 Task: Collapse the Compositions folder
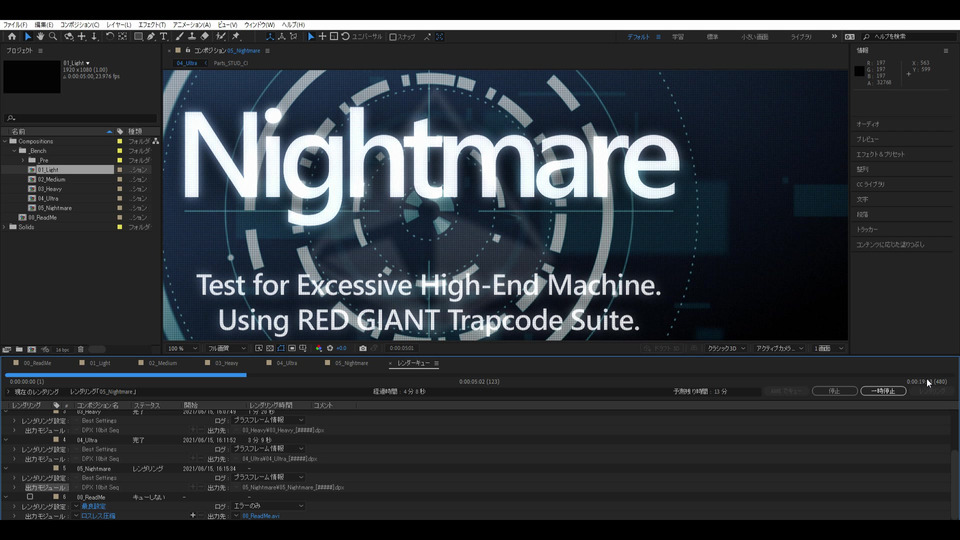(x=5, y=141)
